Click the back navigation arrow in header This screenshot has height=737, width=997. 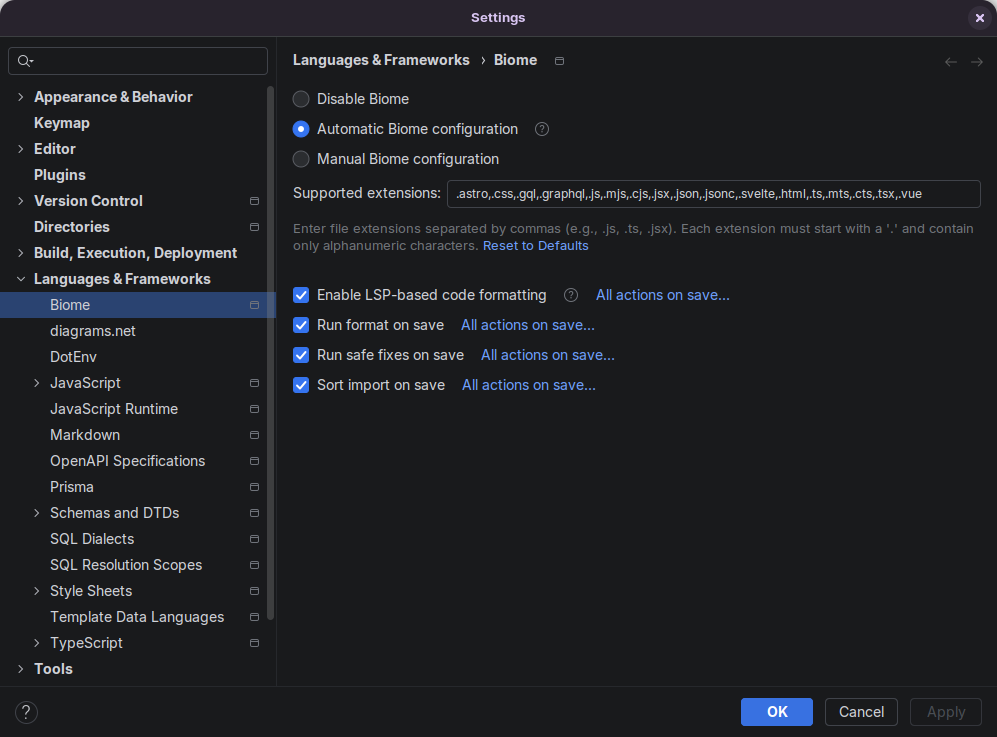click(951, 62)
